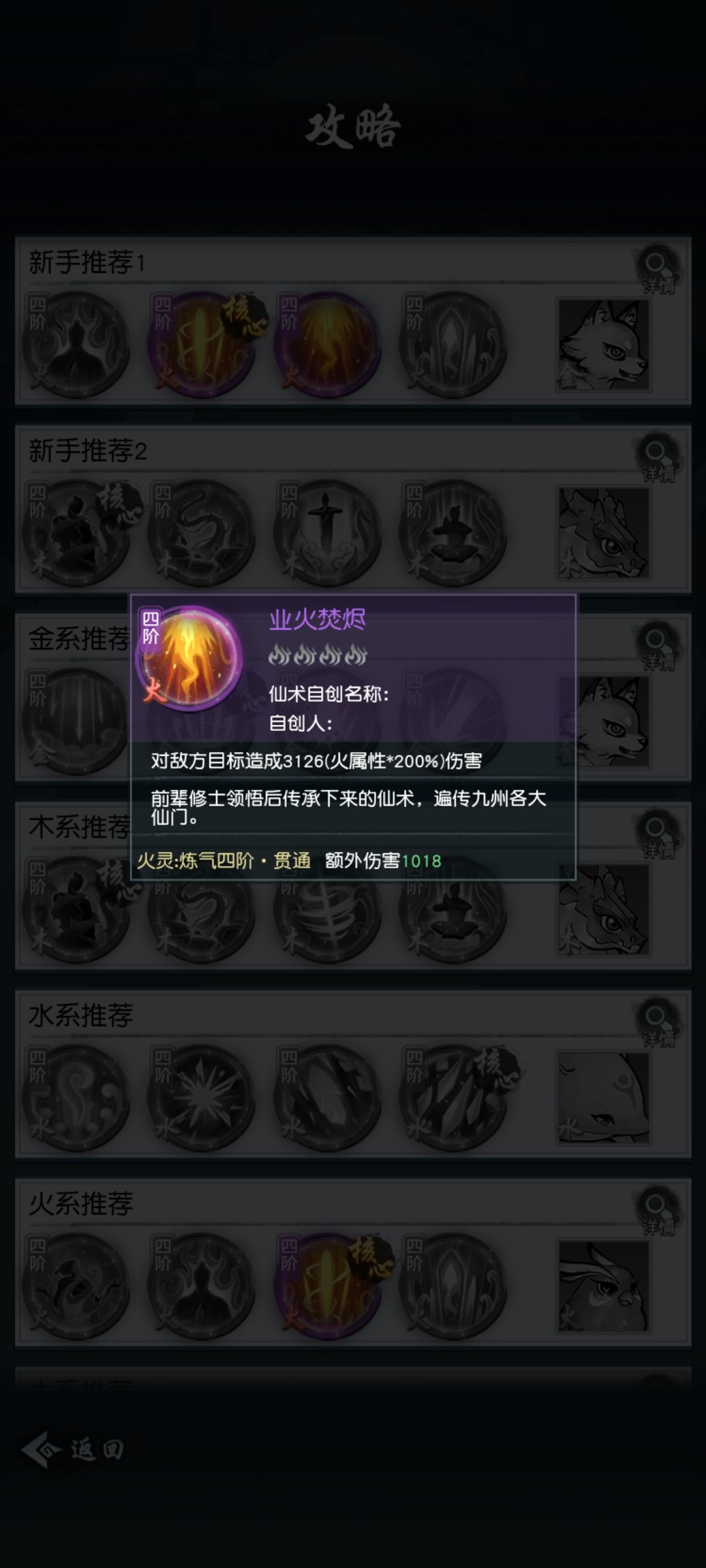Go back with the 返回 button
This screenshot has width=706, height=1568.
pos(73,1450)
